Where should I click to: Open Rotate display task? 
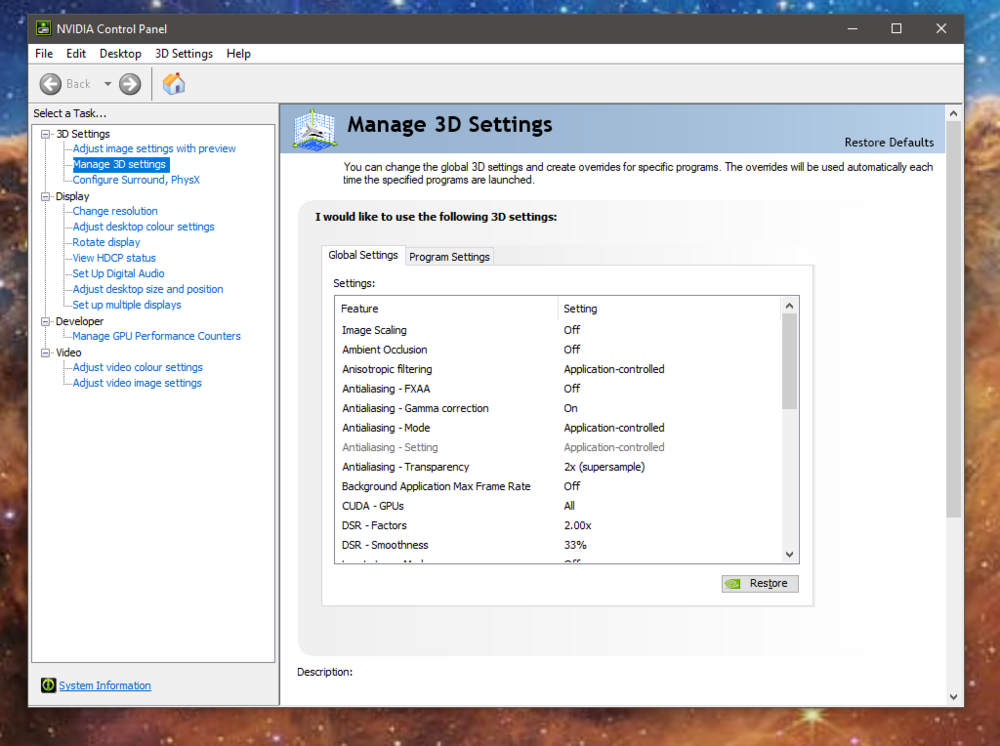click(106, 242)
